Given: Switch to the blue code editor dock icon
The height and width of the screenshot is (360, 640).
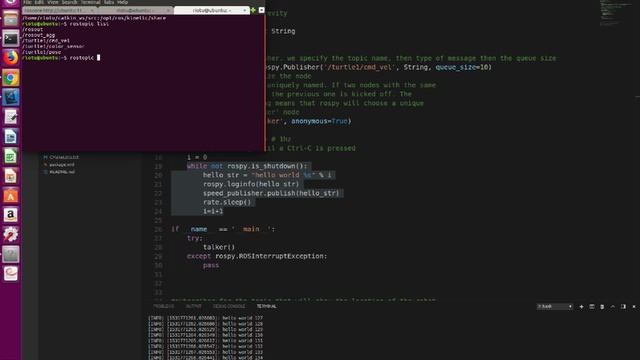Looking at the screenshot, I should [x=11, y=97].
